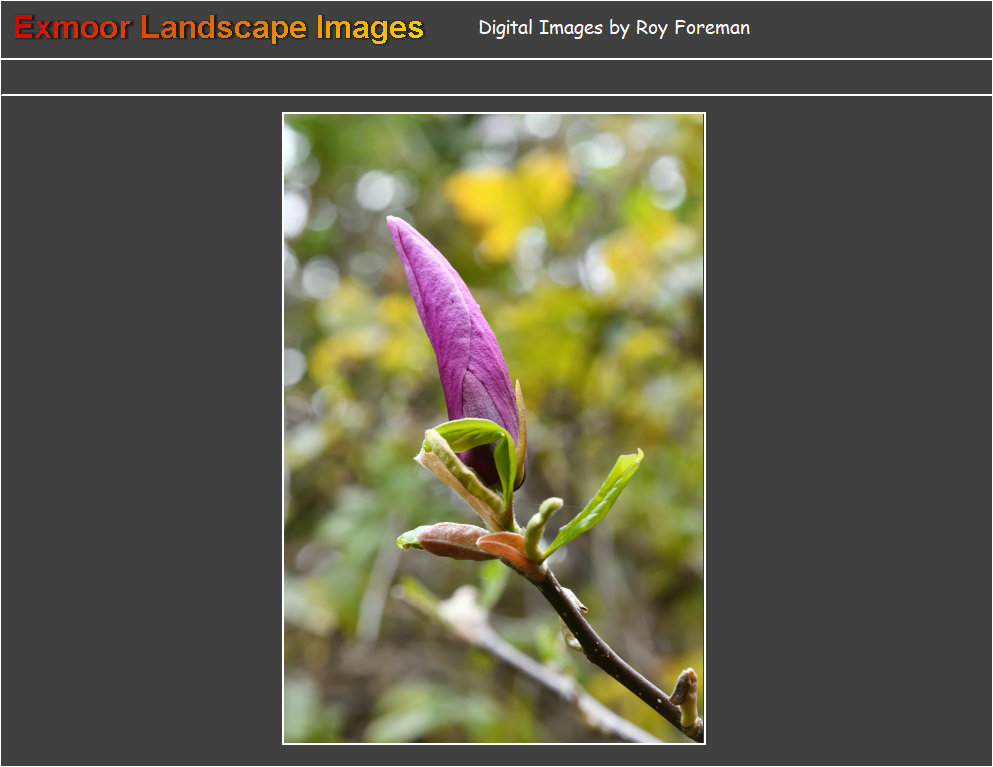Screen dimensions: 993x767
Task: Click the small bud at the photo's bottom-right
Action: [x=685, y=692]
